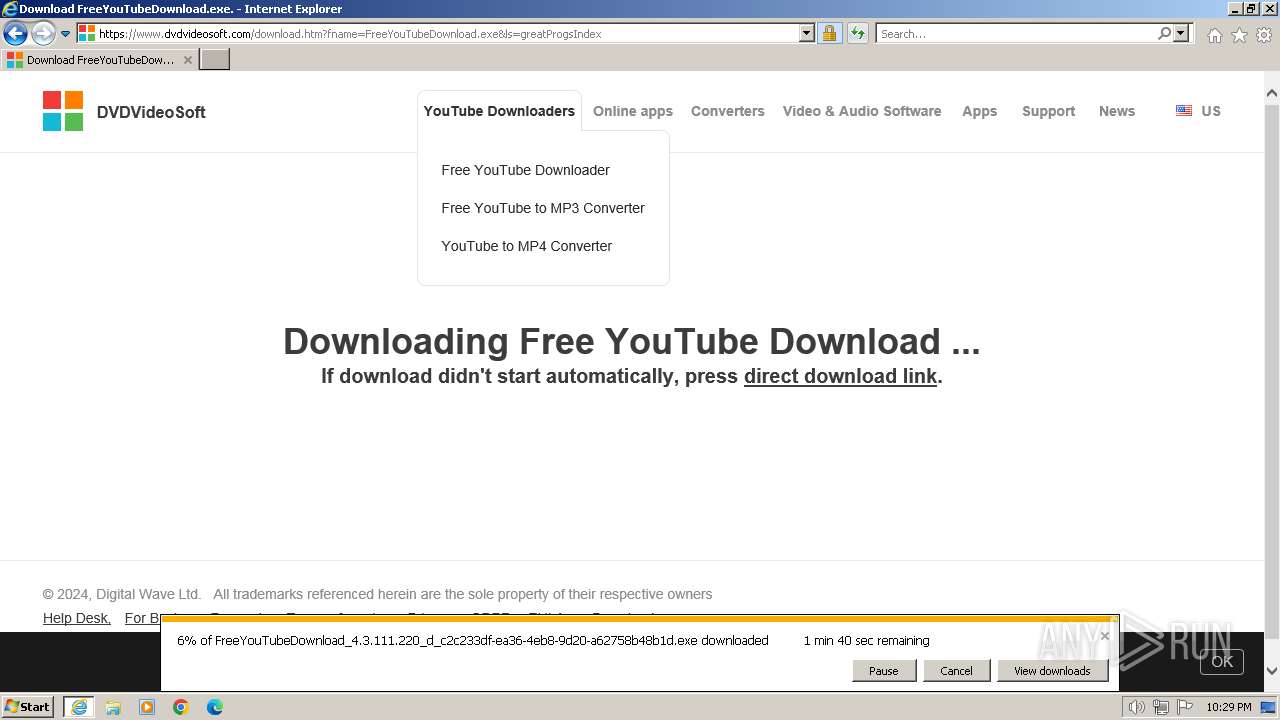Click the US flag icon

point(1184,111)
